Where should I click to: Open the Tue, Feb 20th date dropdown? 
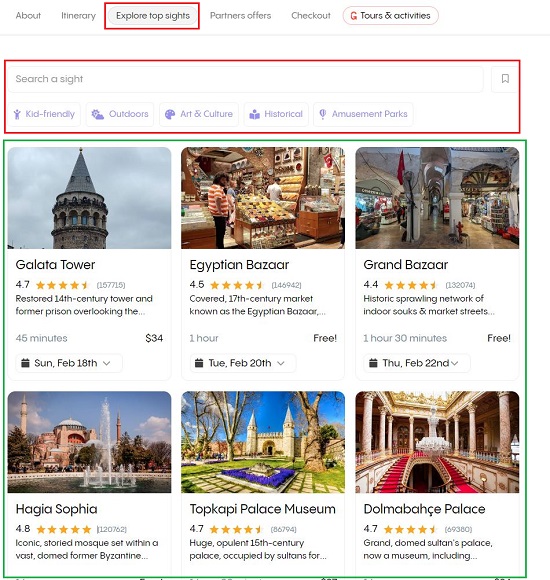pyautogui.click(x=243, y=363)
